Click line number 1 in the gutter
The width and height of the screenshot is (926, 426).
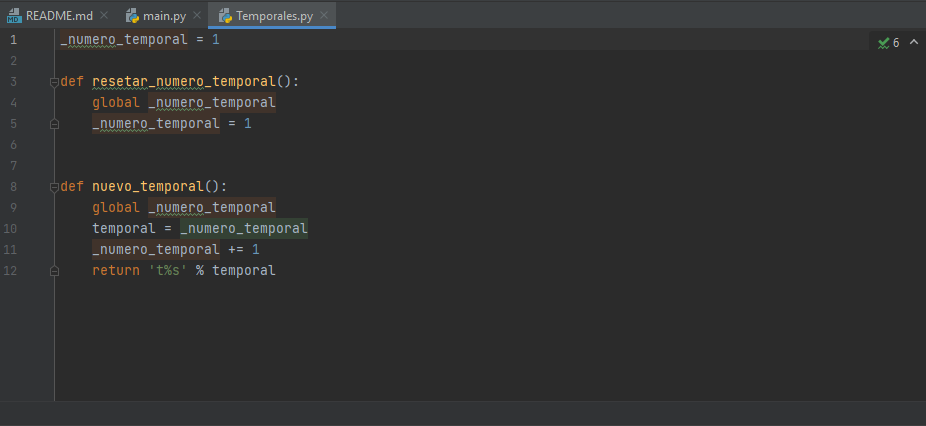click(x=14, y=40)
